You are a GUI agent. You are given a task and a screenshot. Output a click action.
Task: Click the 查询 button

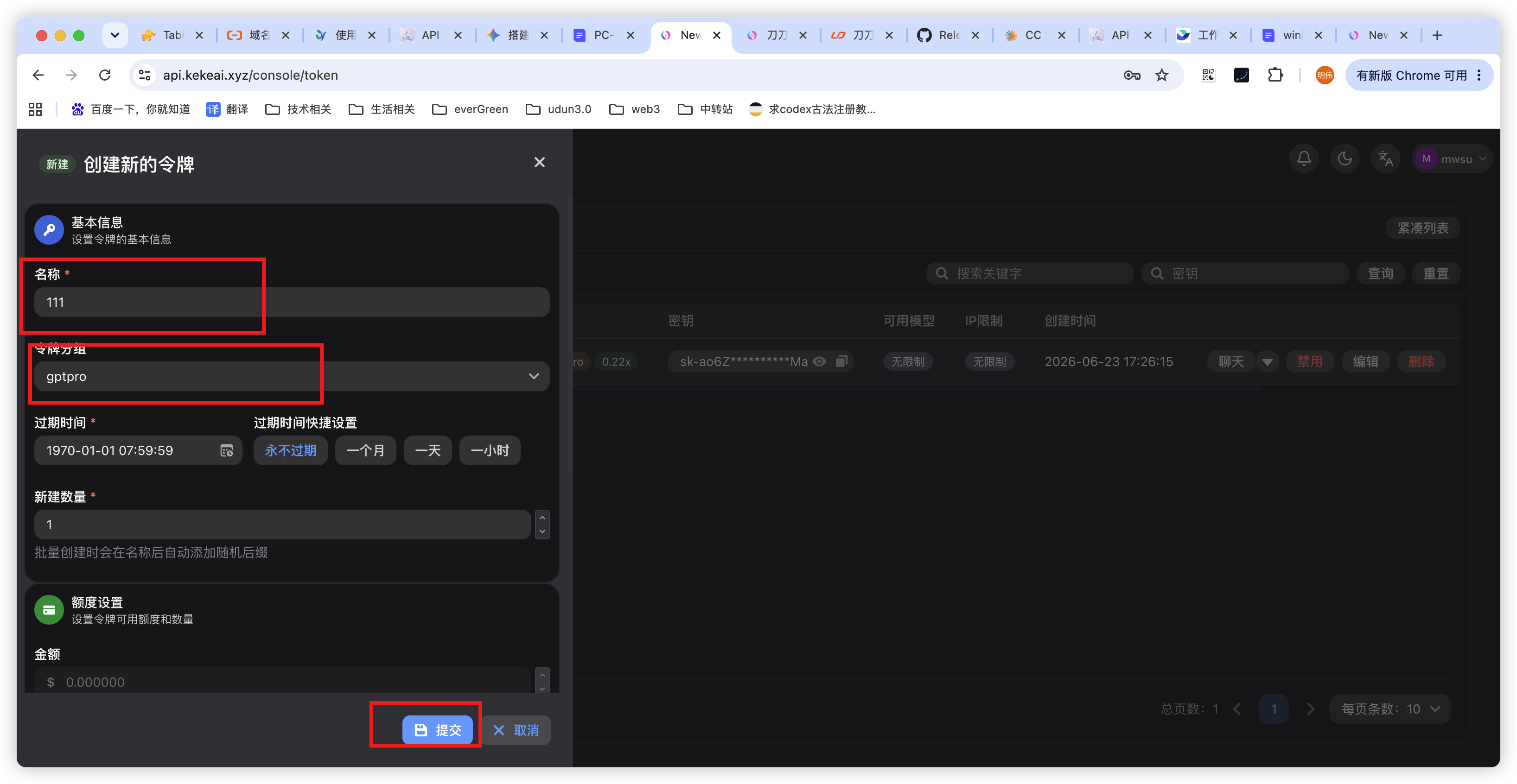click(1380, 274)
